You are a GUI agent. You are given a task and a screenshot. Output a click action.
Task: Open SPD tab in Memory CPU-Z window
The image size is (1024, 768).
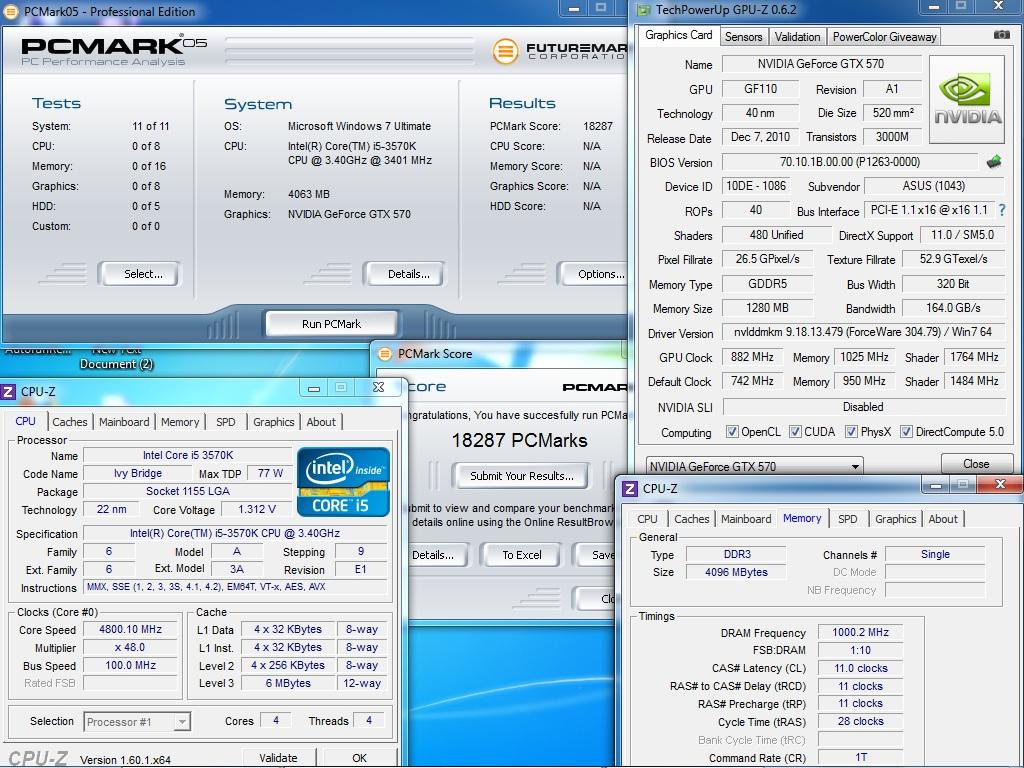click(848, 519)
